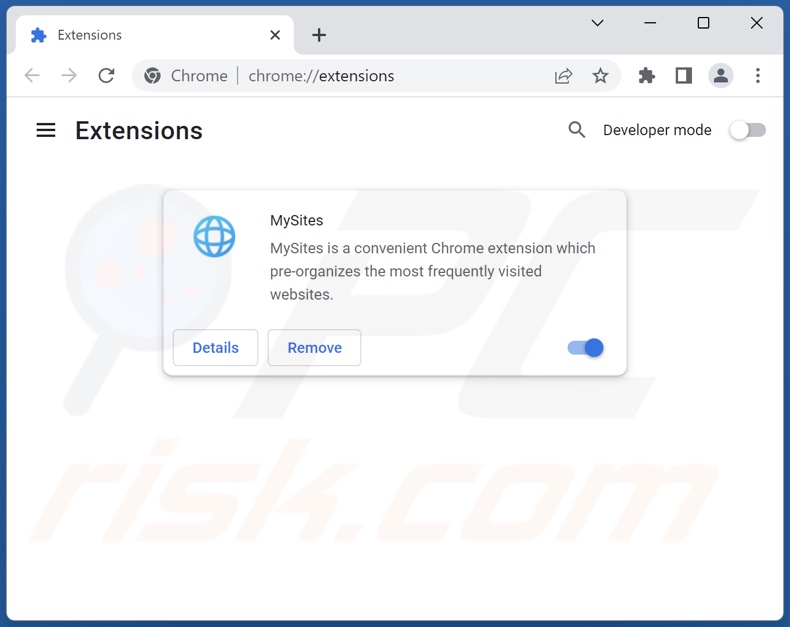790x627 pixels.
Task: Click the forward navigation arrow
Action: pos(69,76)
